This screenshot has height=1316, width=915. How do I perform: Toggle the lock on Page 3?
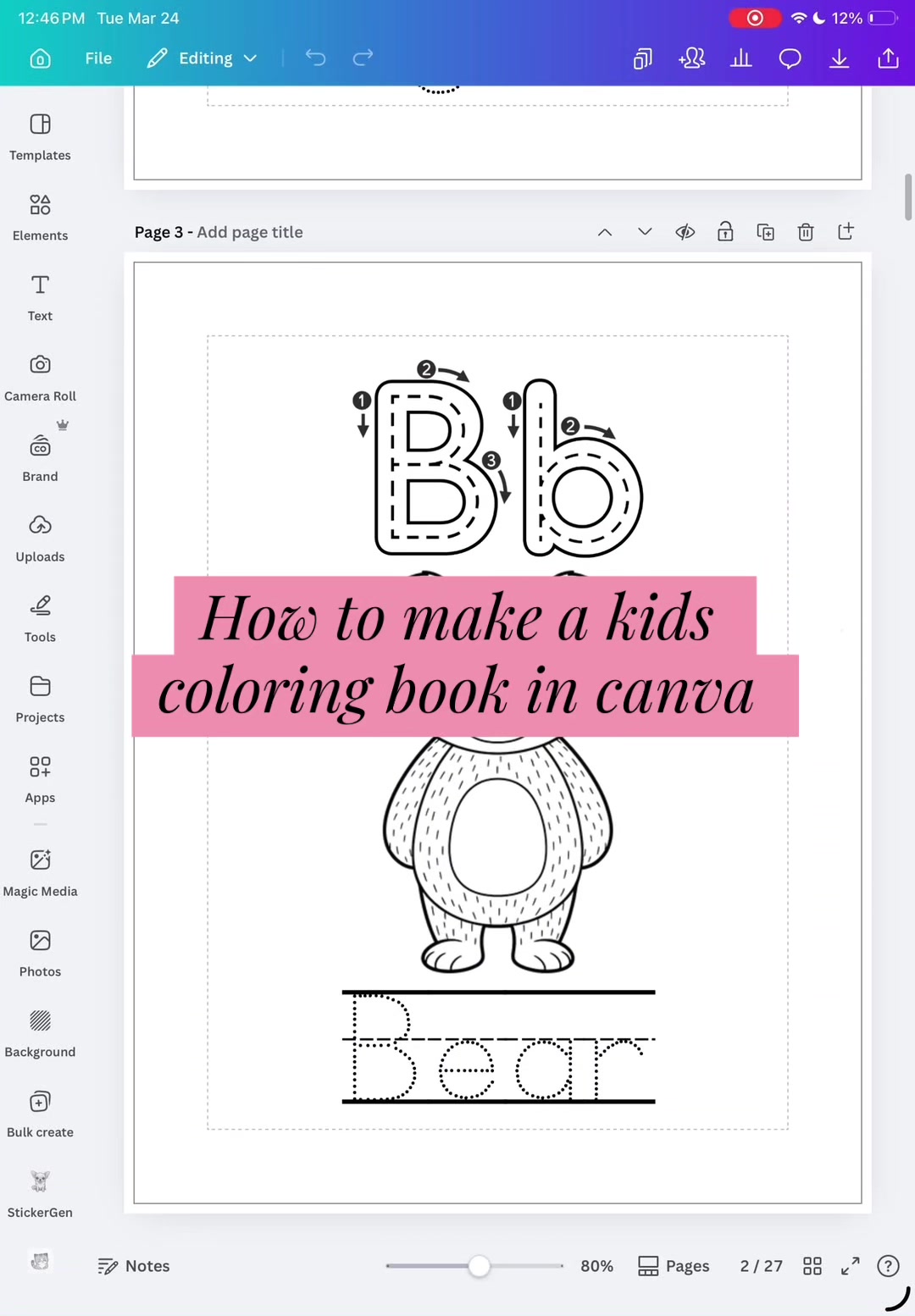pyautogui.click(x=725, y=232)
